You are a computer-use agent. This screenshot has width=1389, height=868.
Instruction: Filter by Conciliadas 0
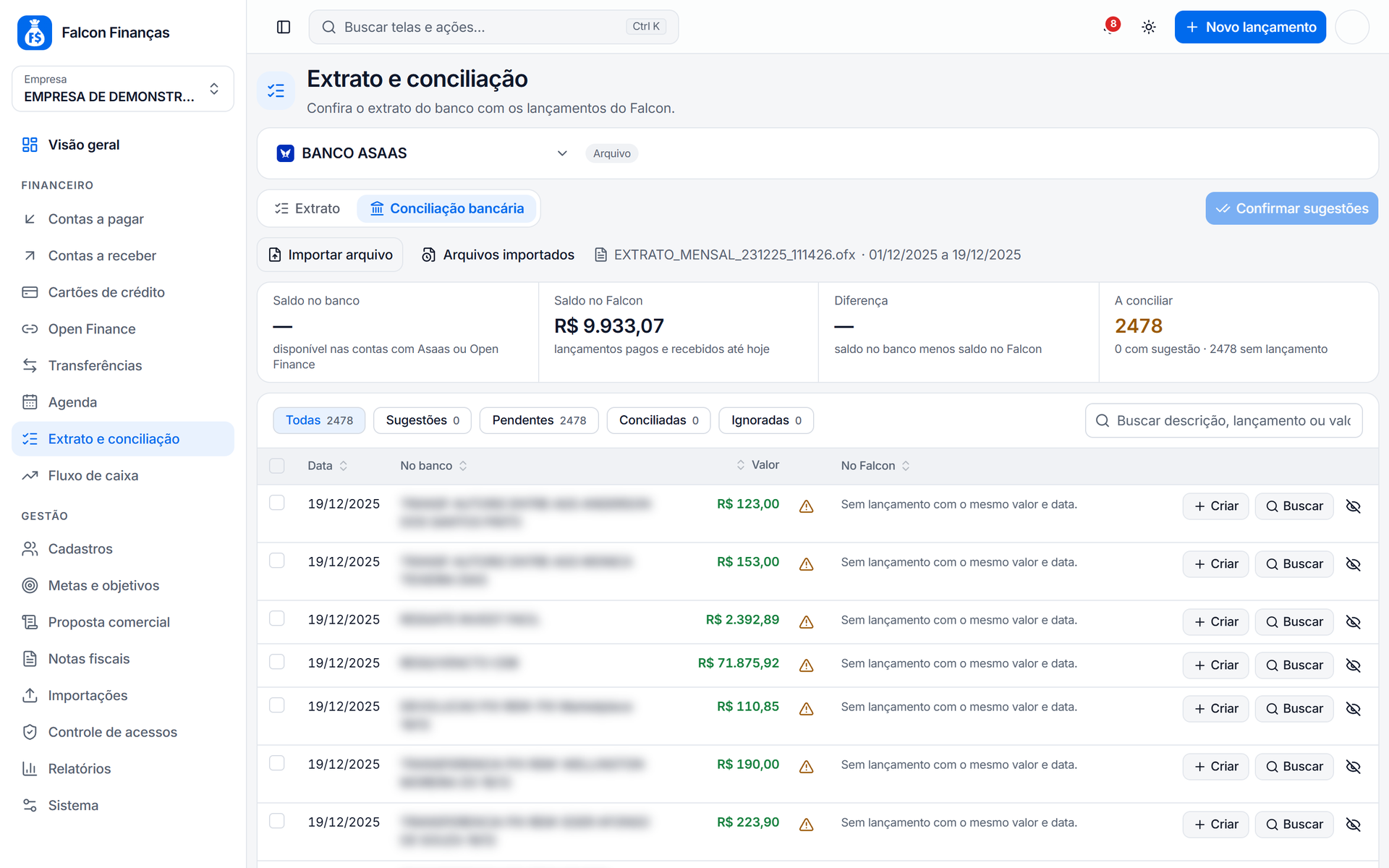coord(658,420)
